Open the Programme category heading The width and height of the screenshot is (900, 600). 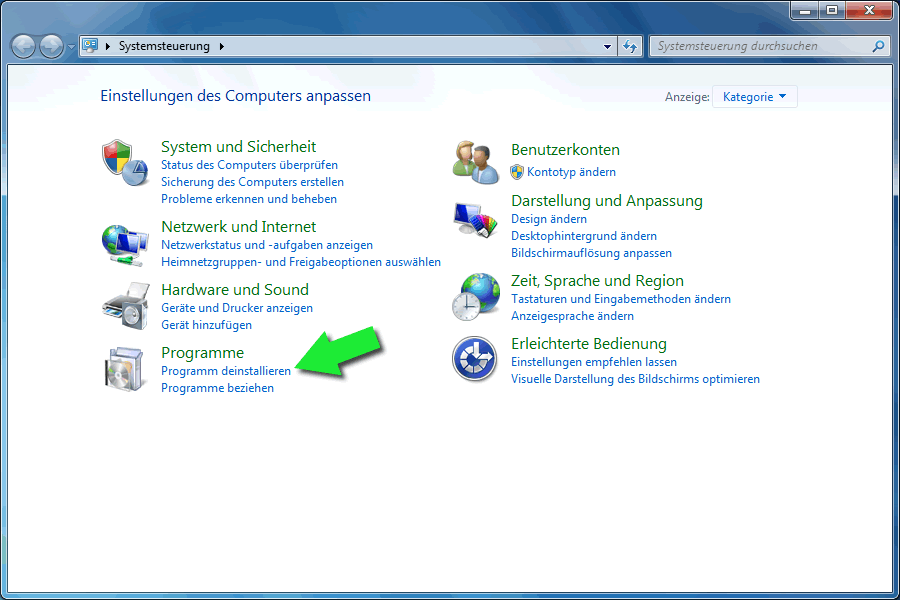click(x=202, y=353)
